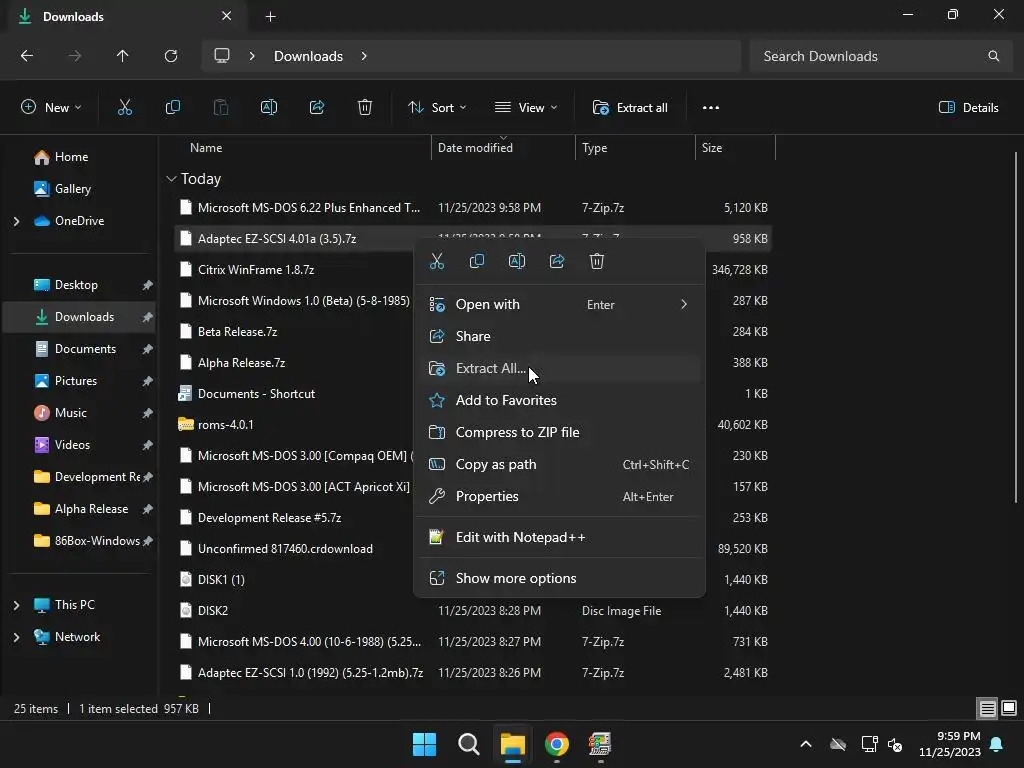Click Rename icon in the context menu
1024x768 pixels.
517,261
